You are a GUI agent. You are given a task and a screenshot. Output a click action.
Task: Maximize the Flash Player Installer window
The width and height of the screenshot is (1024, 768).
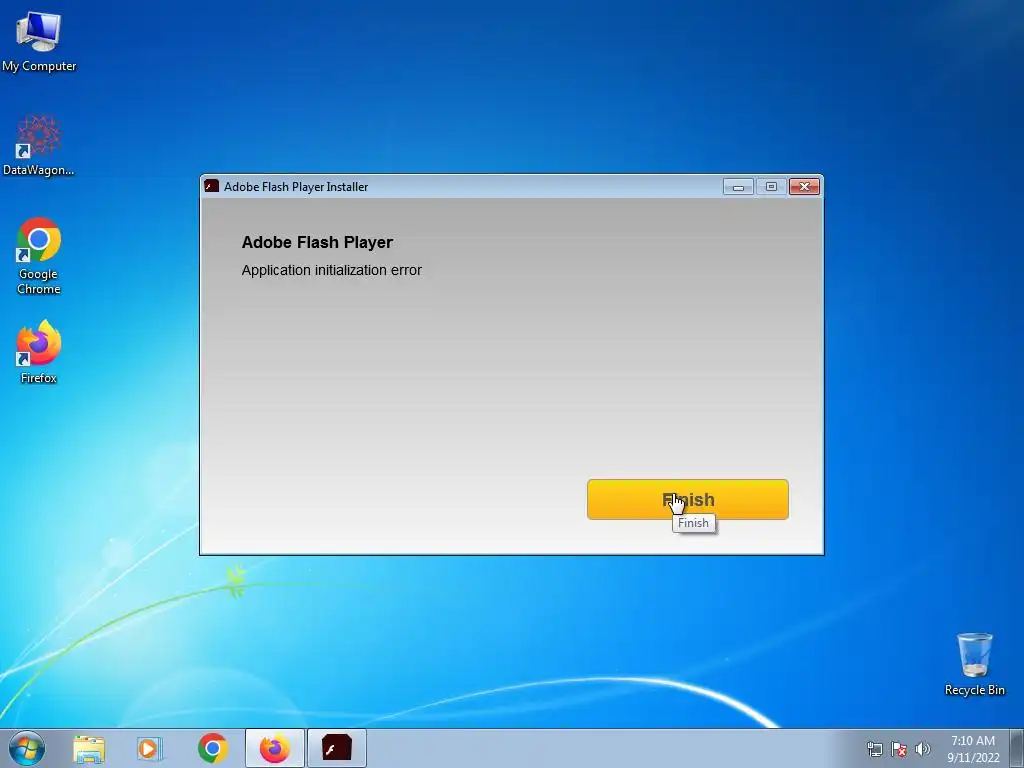[771, 187]
